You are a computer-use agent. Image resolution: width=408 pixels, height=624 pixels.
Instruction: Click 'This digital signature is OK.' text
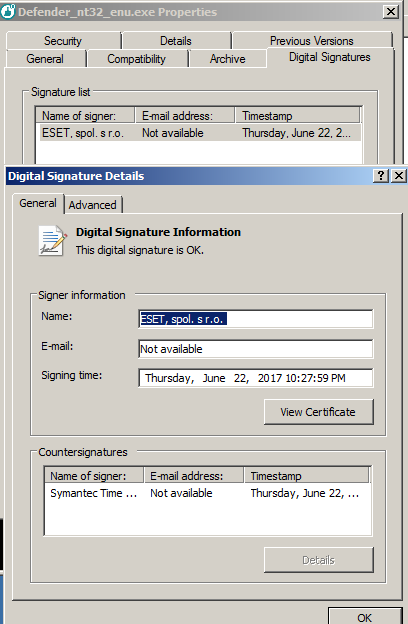click(140, 250)
